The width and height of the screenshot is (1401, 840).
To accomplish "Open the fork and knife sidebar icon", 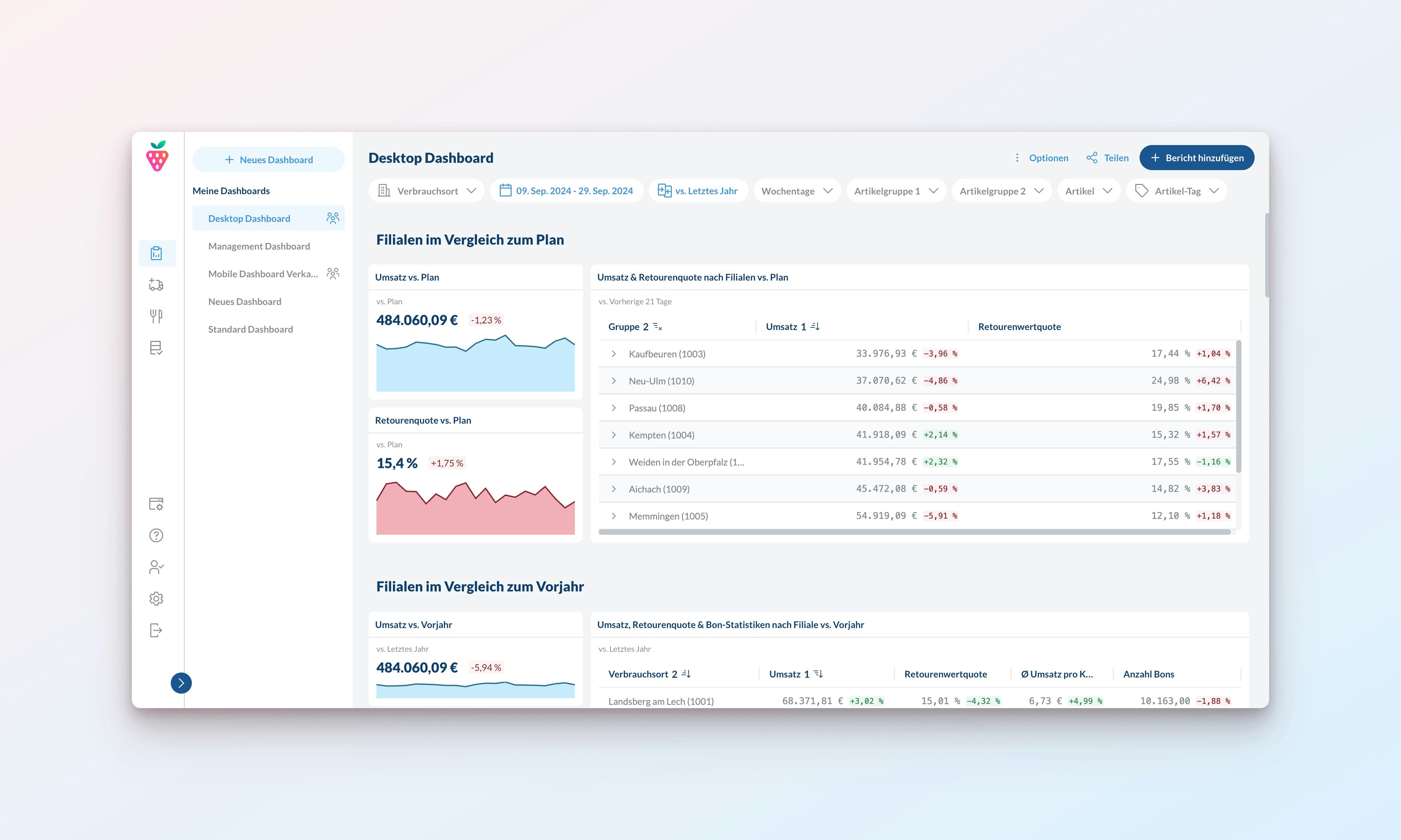I will click(157, 316).
